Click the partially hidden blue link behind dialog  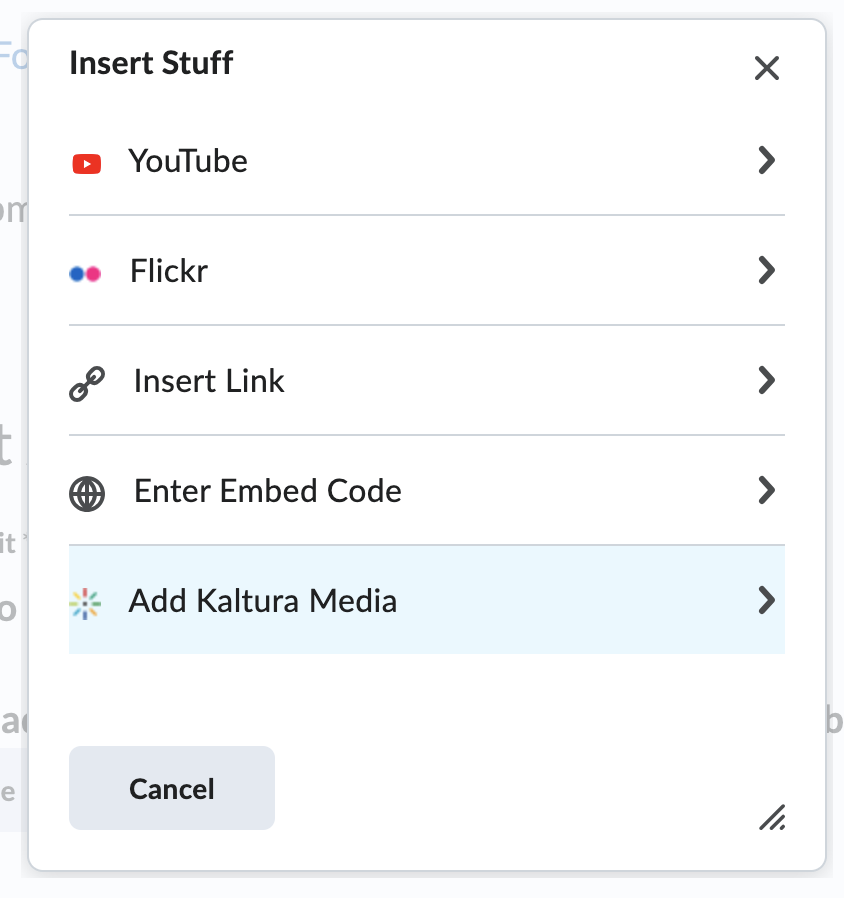(13, 53)
